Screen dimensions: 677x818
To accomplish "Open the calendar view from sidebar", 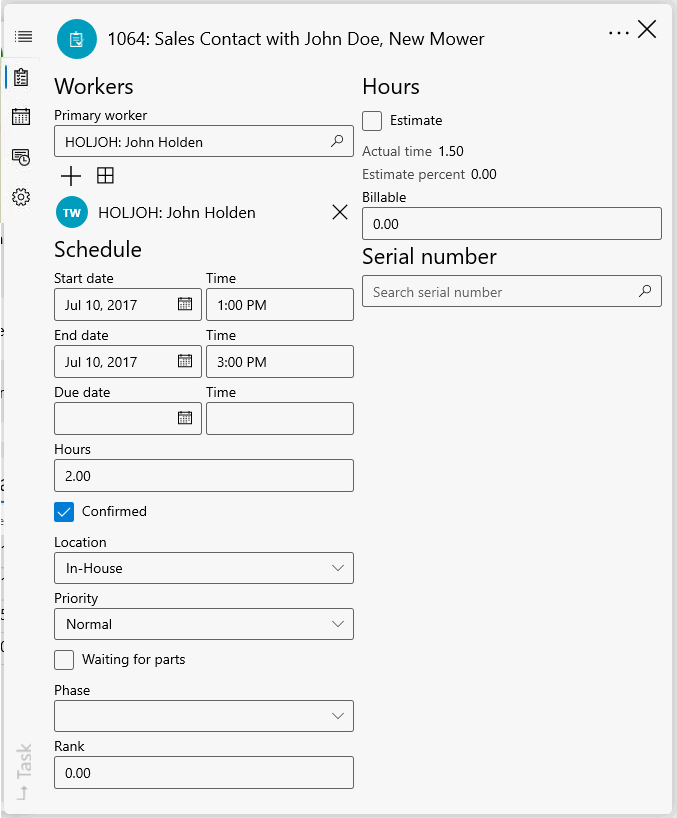I will (21, 117).
